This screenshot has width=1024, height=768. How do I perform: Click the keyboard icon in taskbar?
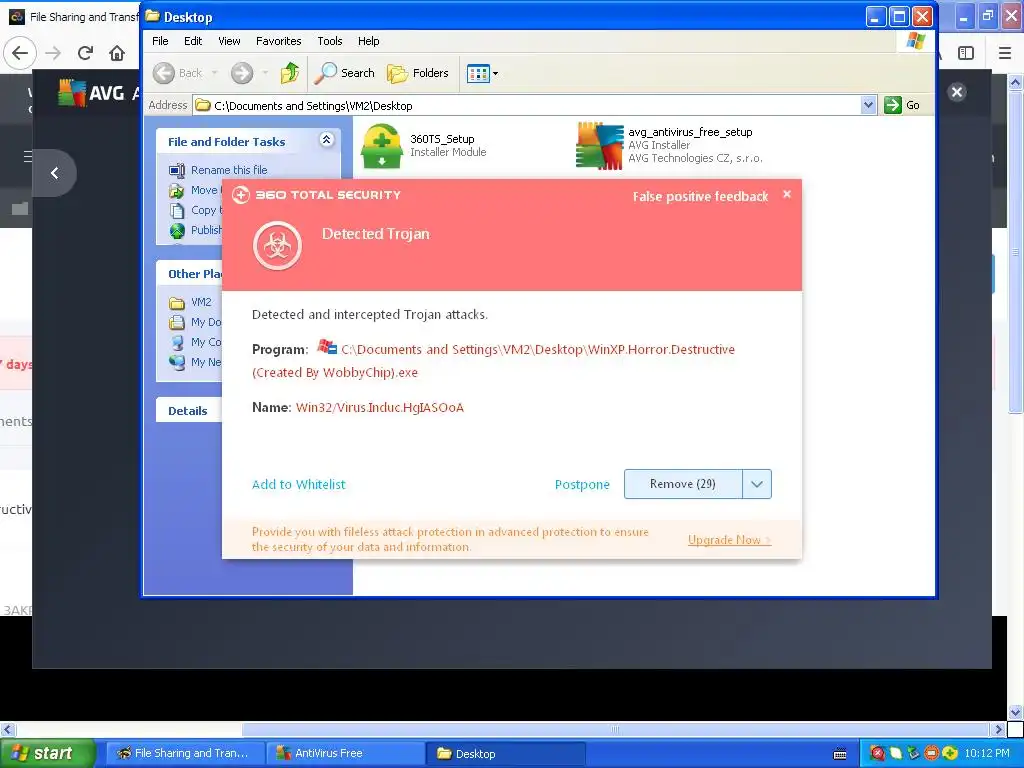click(x=840, y=754)
